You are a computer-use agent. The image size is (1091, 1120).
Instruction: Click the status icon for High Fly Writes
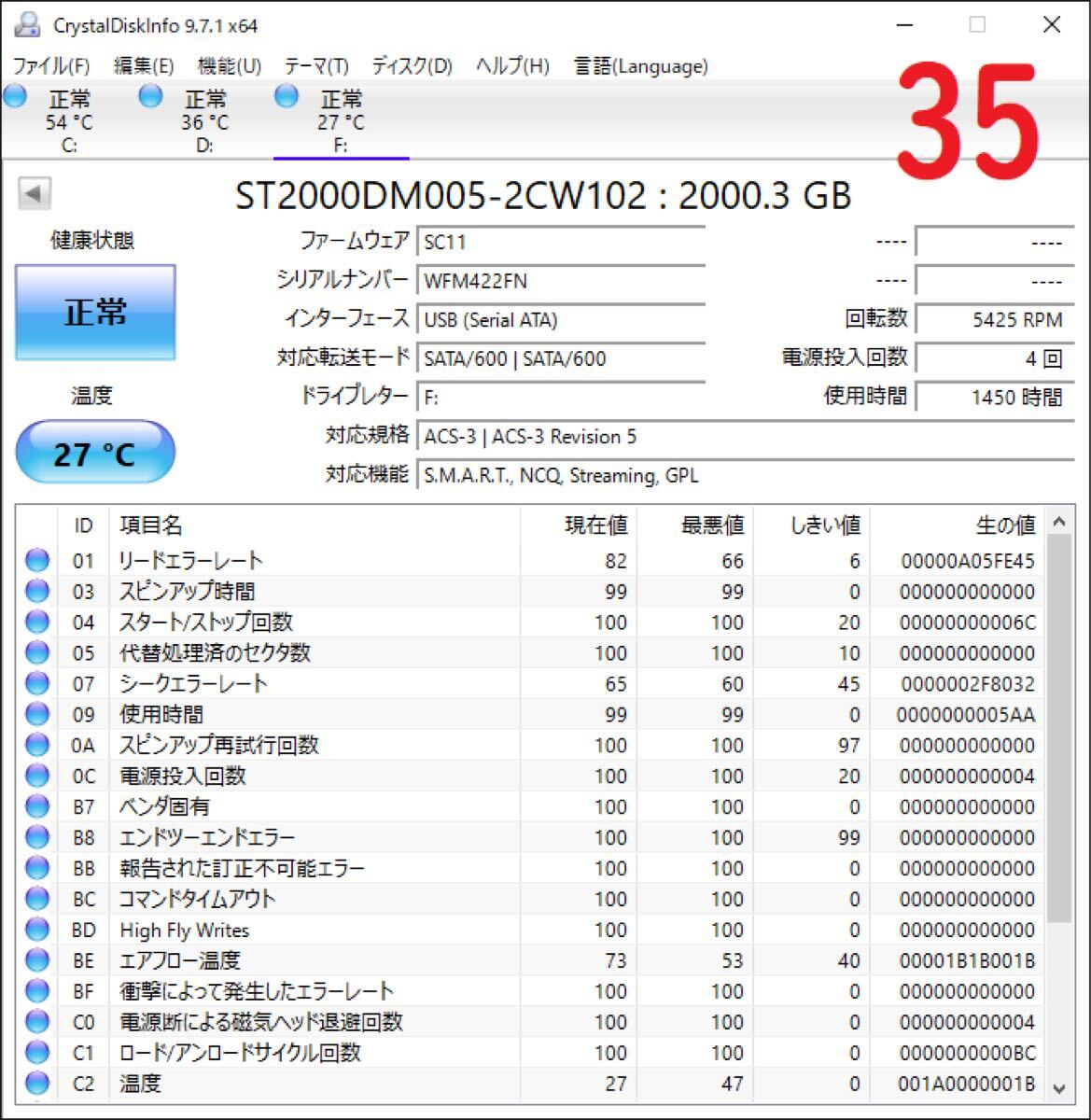(37, 930)
